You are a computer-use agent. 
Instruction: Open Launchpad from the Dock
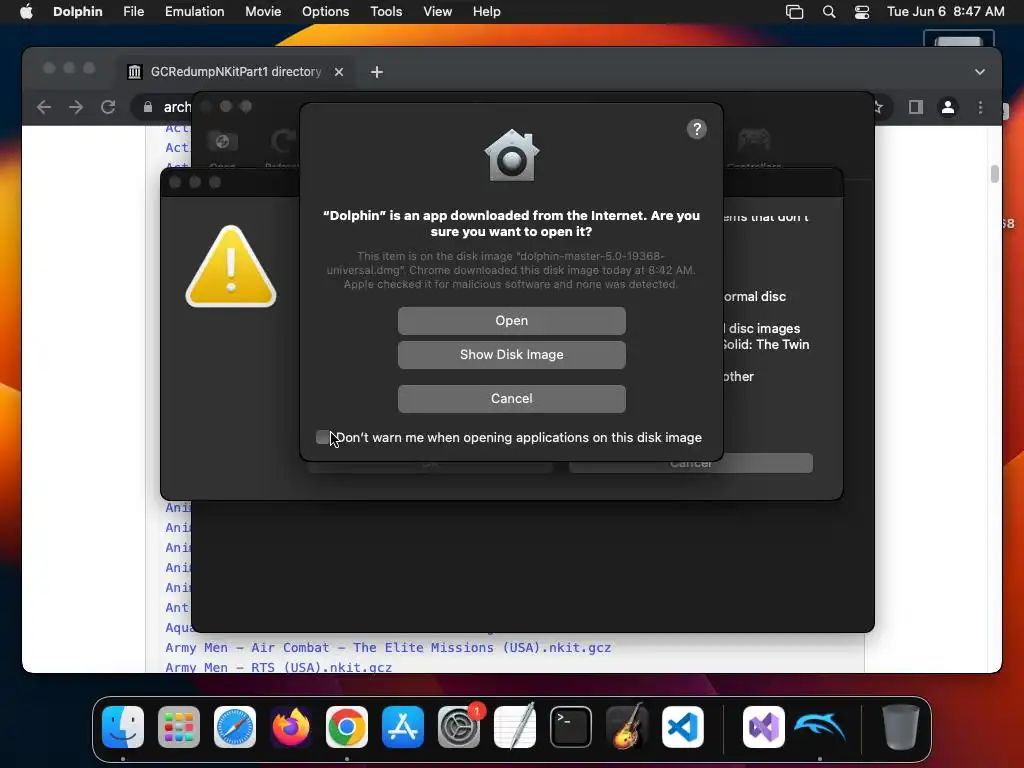(179, 727)
